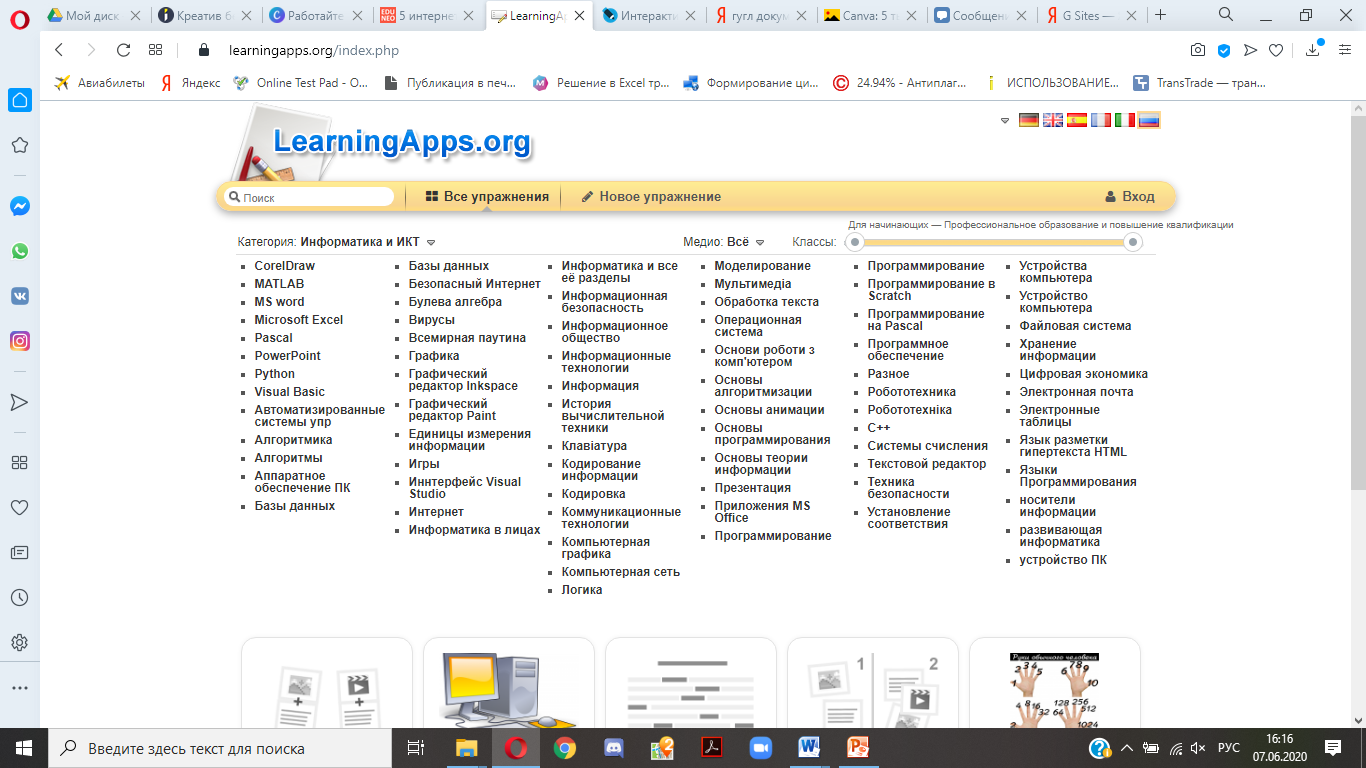The width and height of the screenshot is (1366, 768).
Task: Open the snapshot camera icon
Action: click(x=1198, y=50)
